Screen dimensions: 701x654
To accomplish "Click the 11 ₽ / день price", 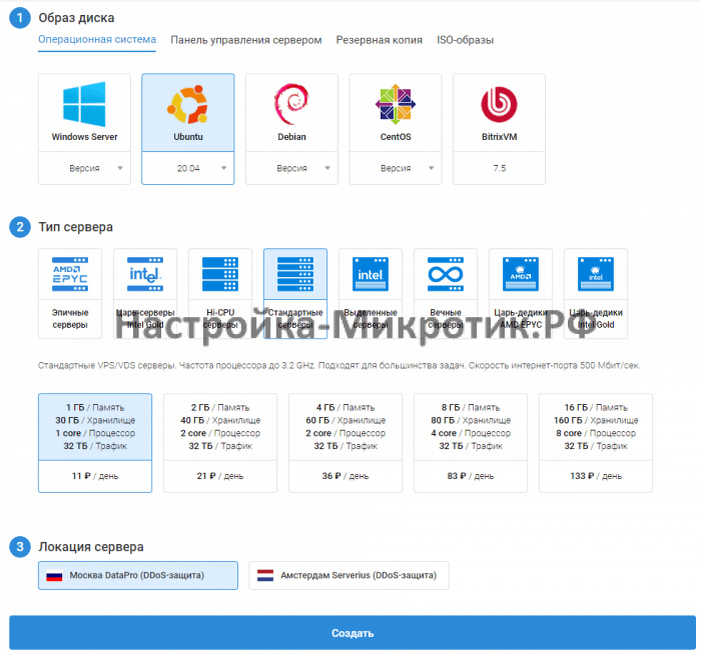I will coord(95,476).
